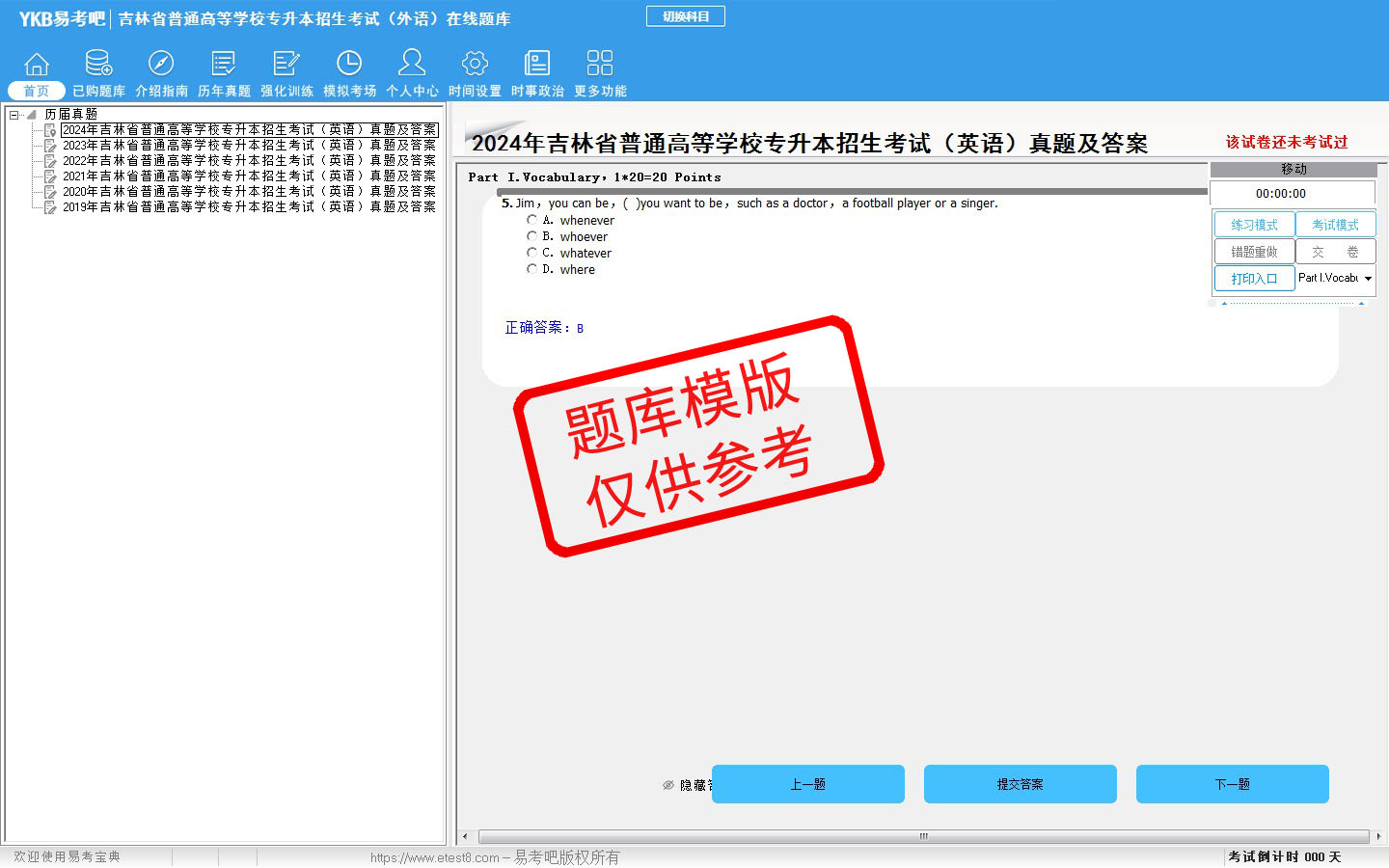This screenshot has width=1389, height=868.
Task: Open the 时事政治 news icon
Action: (537, 65)
